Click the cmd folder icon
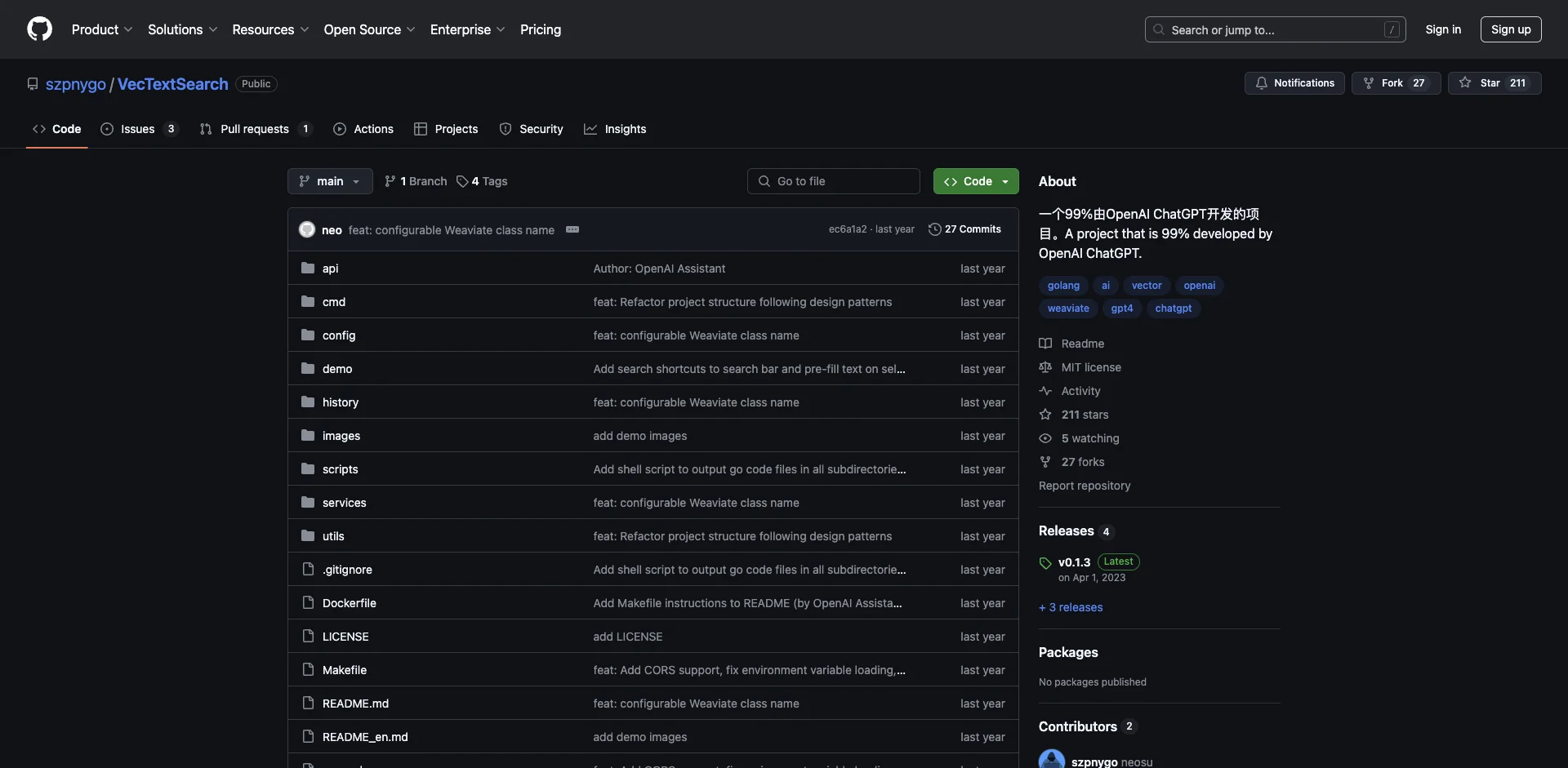The height and width of the screenshot is (768, 1568). (308, 301)
